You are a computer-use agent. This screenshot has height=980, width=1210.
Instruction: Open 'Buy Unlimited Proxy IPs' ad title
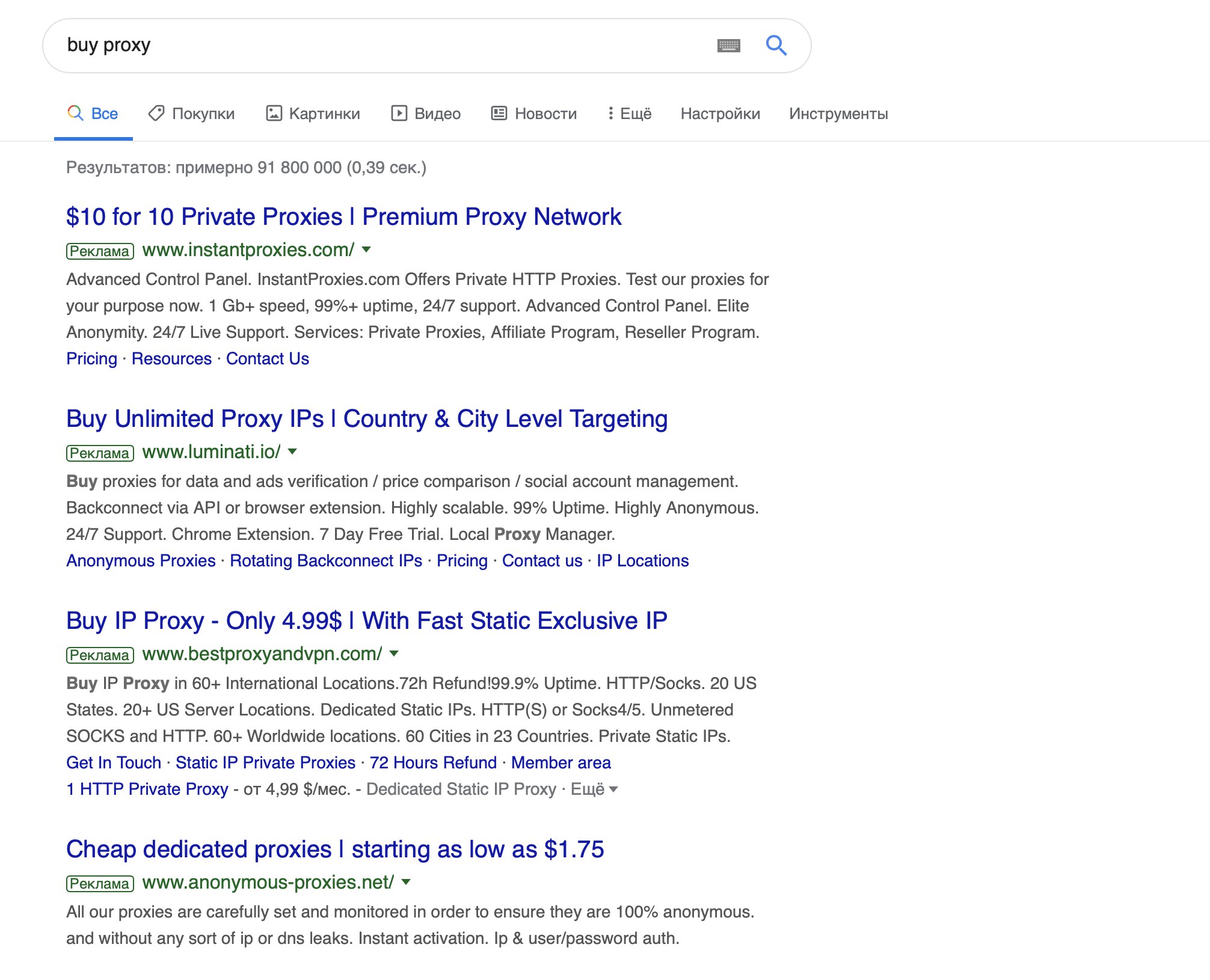(x=367, y=419)
